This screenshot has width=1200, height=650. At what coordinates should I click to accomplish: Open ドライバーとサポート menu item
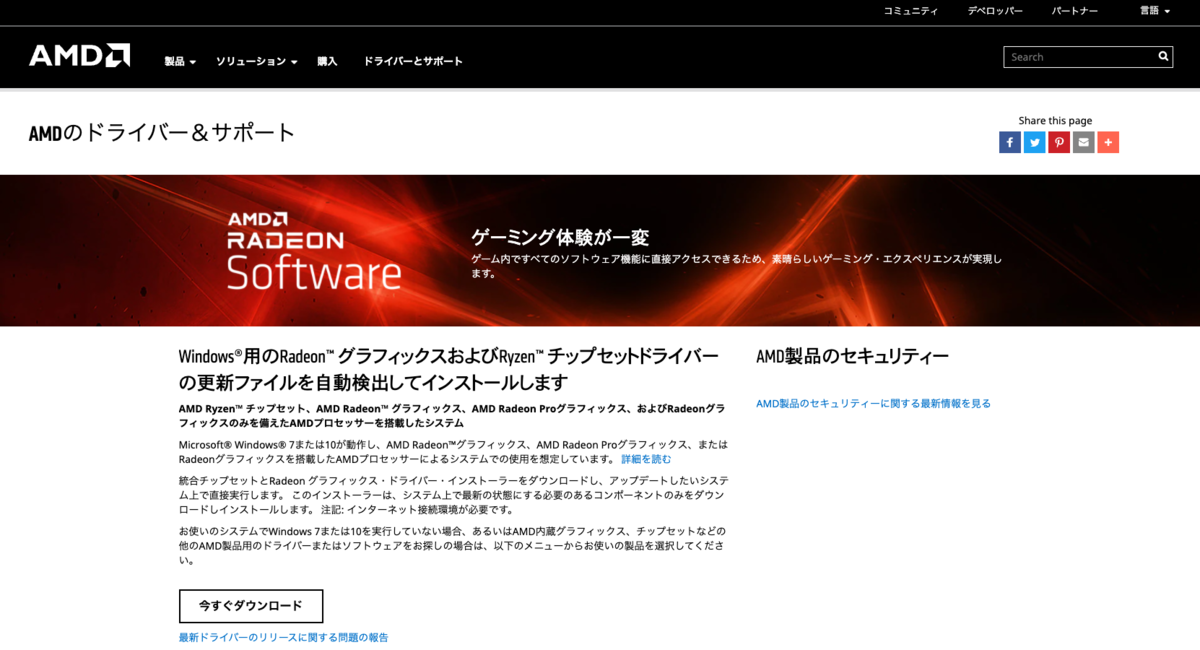[413, 61]
